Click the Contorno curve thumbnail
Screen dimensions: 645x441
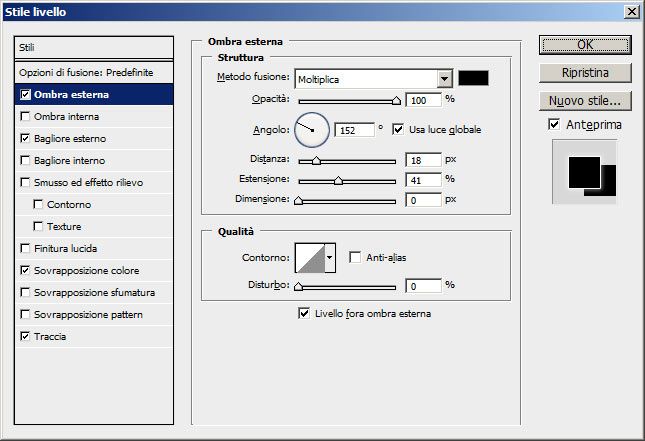pos(310,258)
